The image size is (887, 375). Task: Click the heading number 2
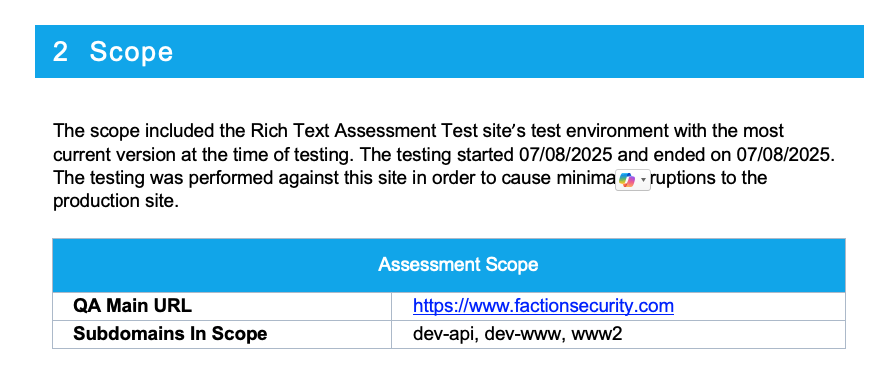coord(61,51)
